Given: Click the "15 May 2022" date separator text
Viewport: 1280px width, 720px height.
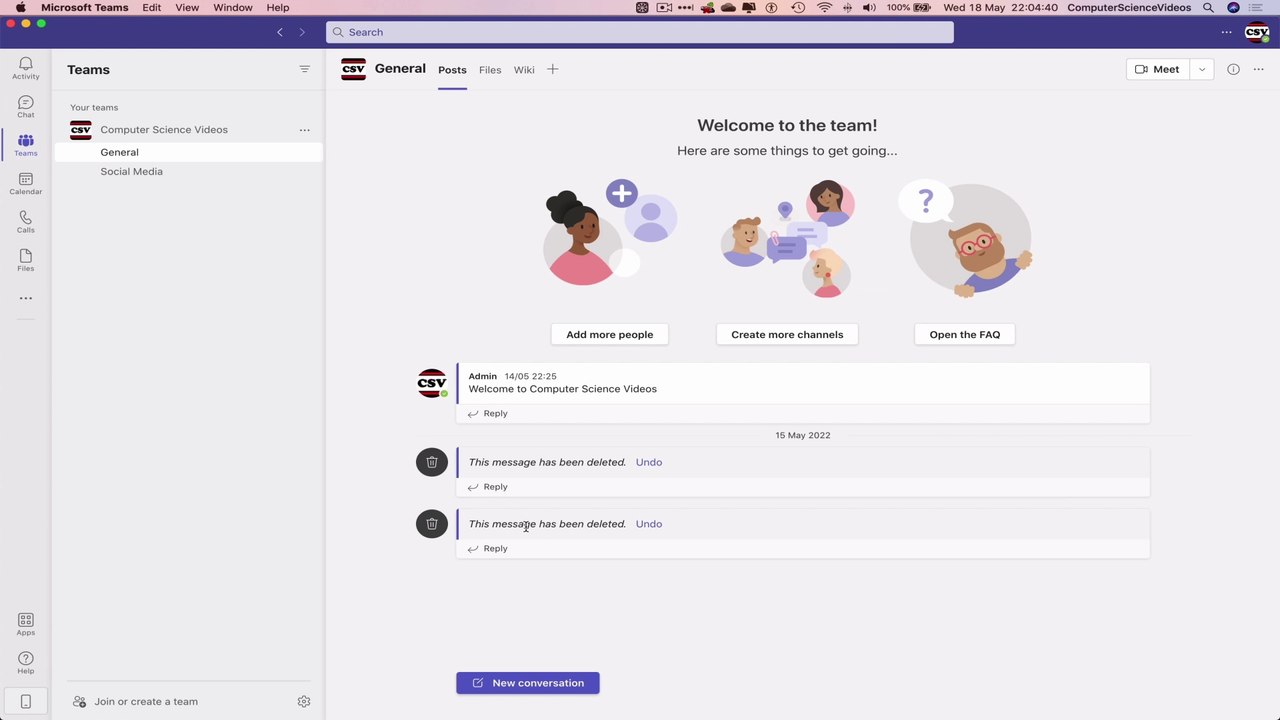Looking at the screenshot, I should (803, 436).
